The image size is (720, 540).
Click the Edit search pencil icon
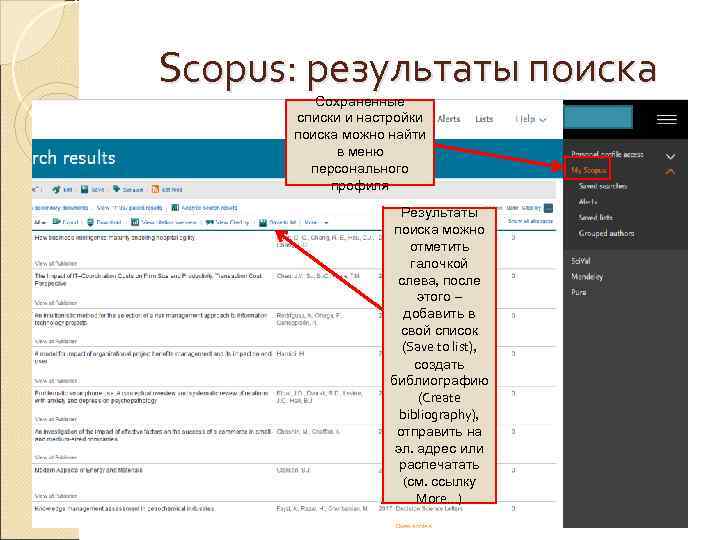pyautogui.click(x=56, y=189)
